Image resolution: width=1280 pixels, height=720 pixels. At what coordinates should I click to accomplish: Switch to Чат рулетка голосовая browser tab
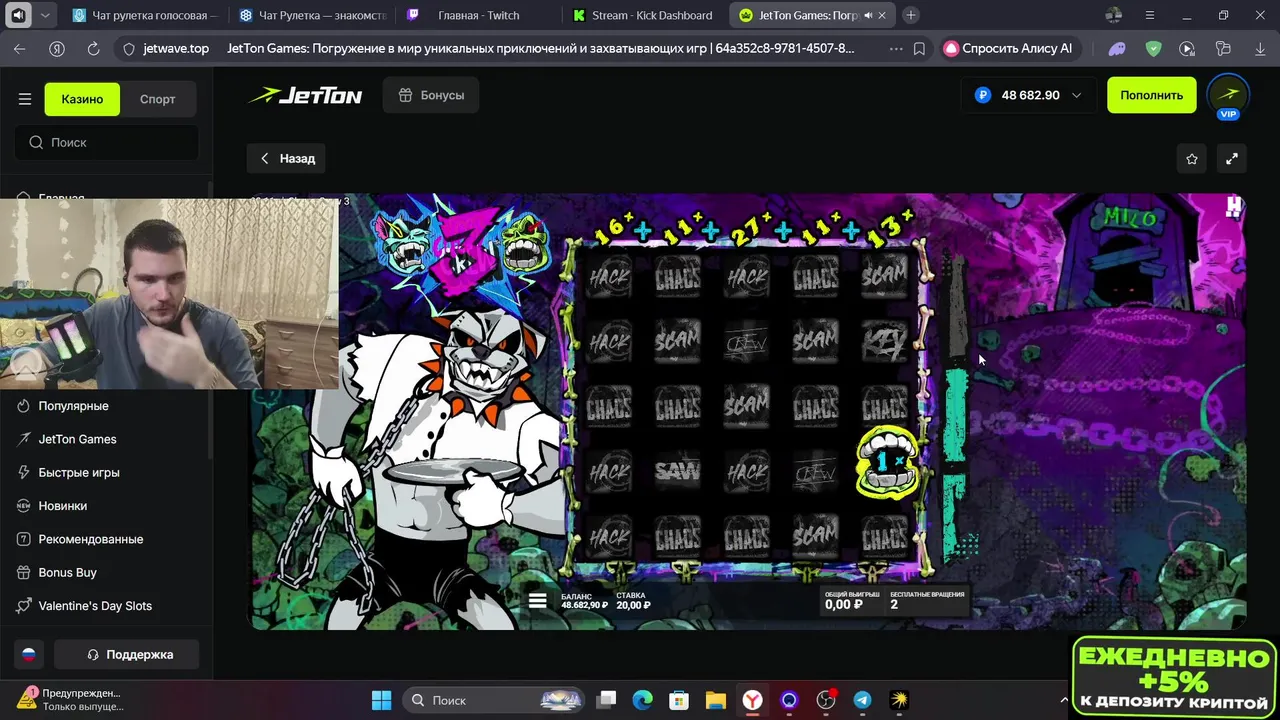(x=146, y=15)
